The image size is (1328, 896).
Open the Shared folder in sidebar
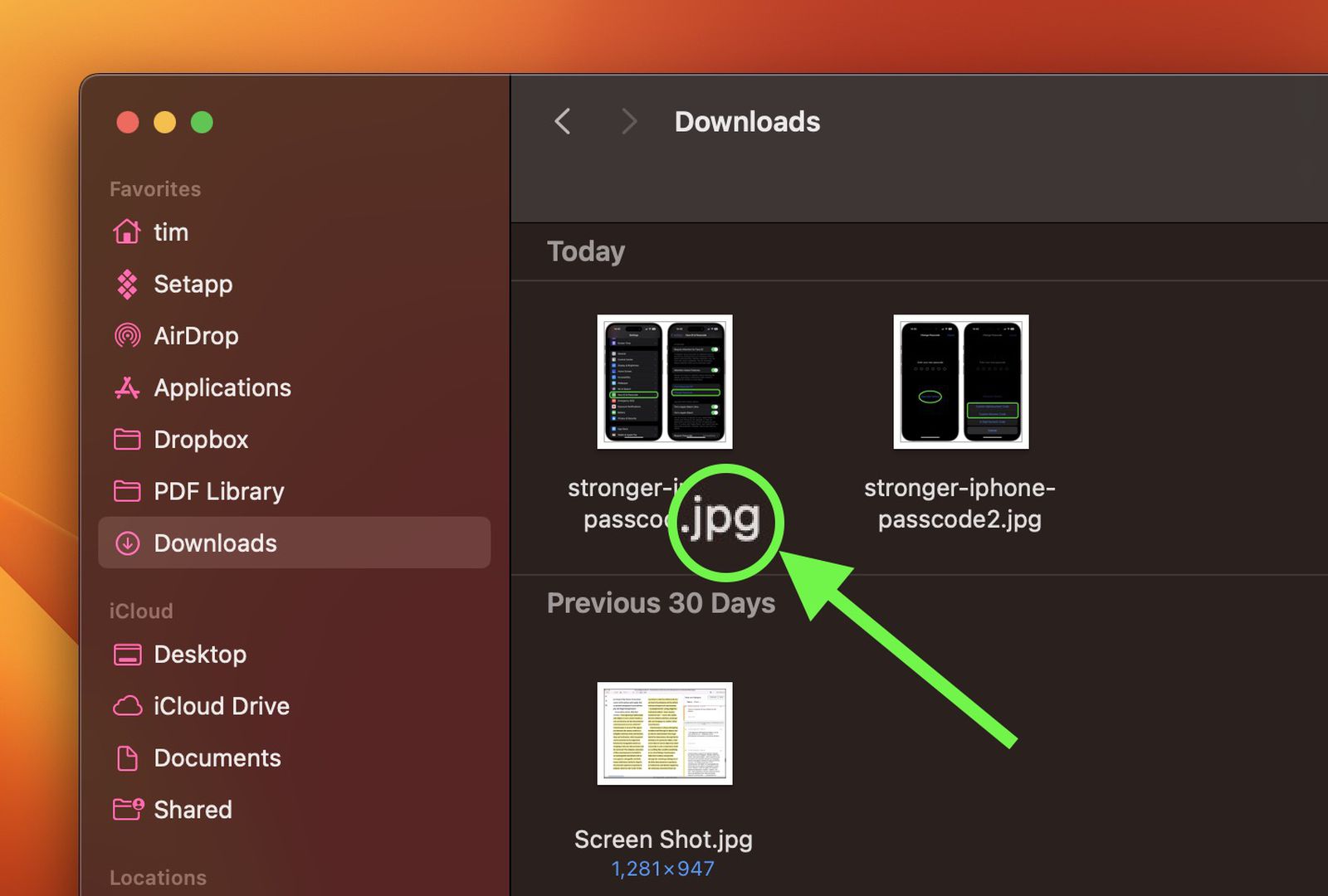pyautogui.click(x=193, y=810)
